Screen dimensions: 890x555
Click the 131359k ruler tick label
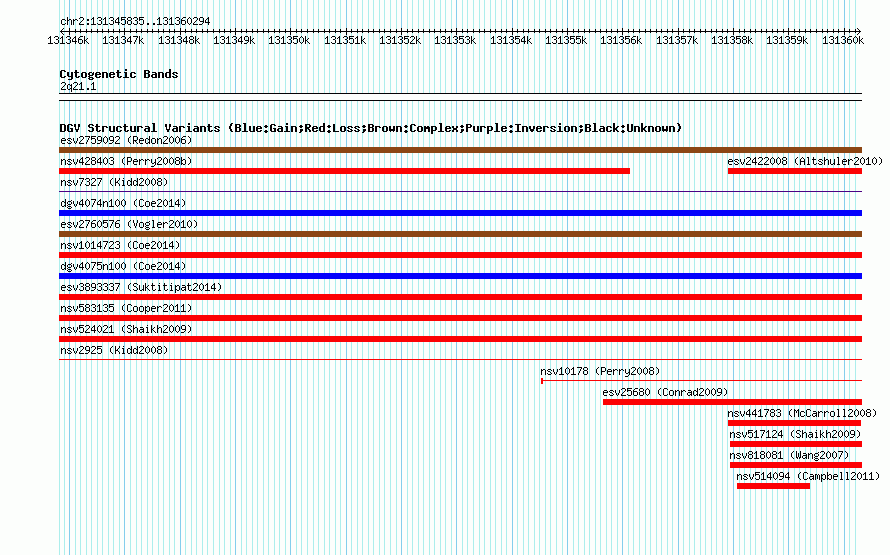point(787,40)
